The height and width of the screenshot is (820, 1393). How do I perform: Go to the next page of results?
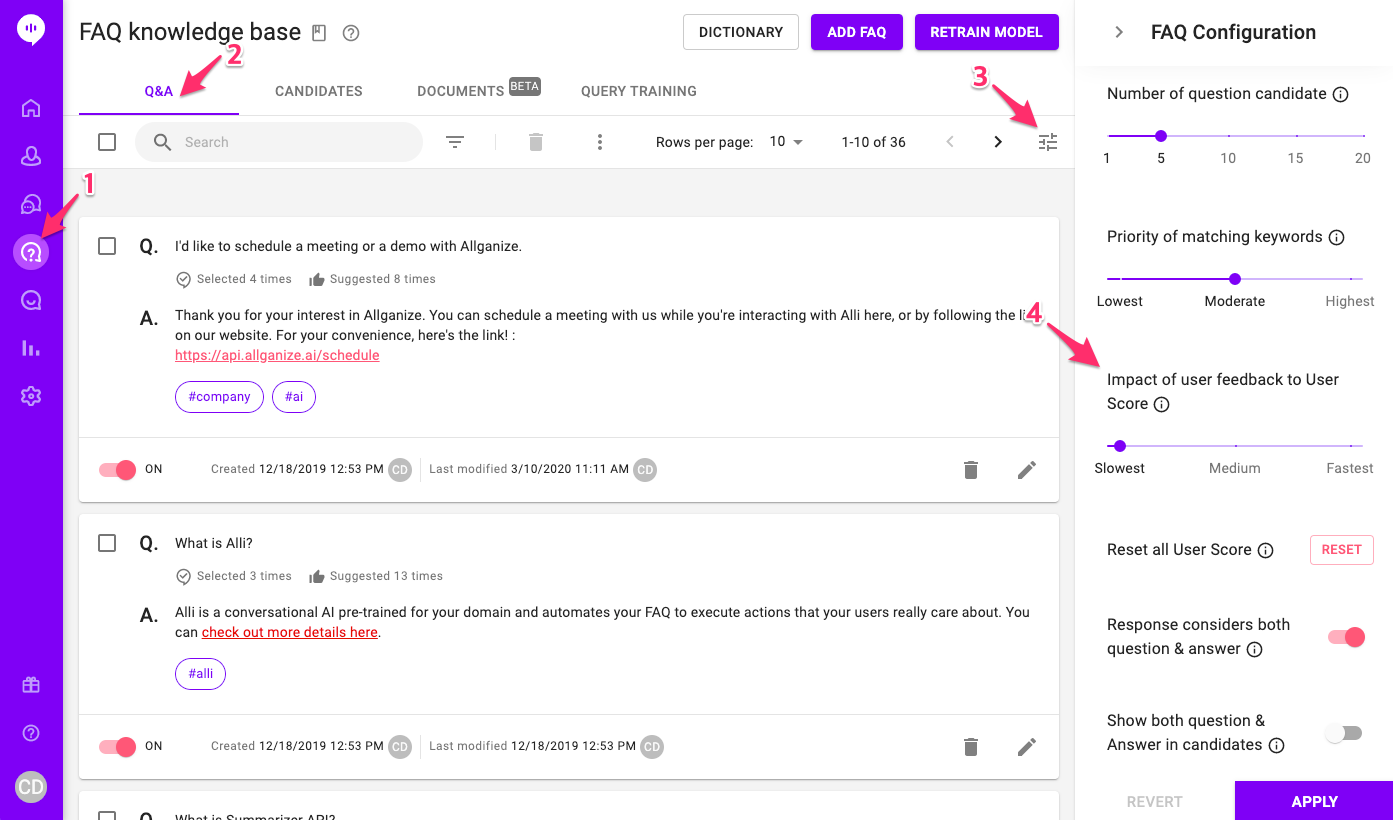point(998,142)
